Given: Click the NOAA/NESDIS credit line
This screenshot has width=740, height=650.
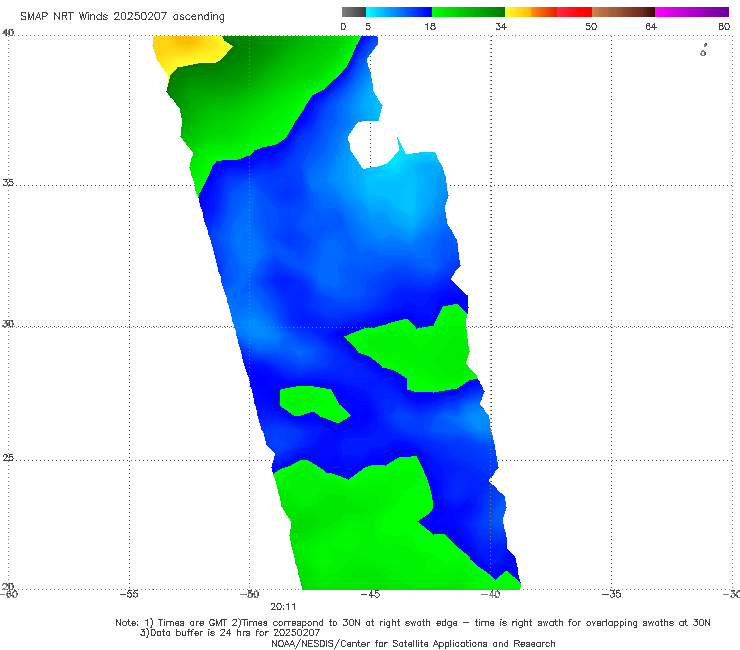Looking at the screenshot, I should pos(413,643).
